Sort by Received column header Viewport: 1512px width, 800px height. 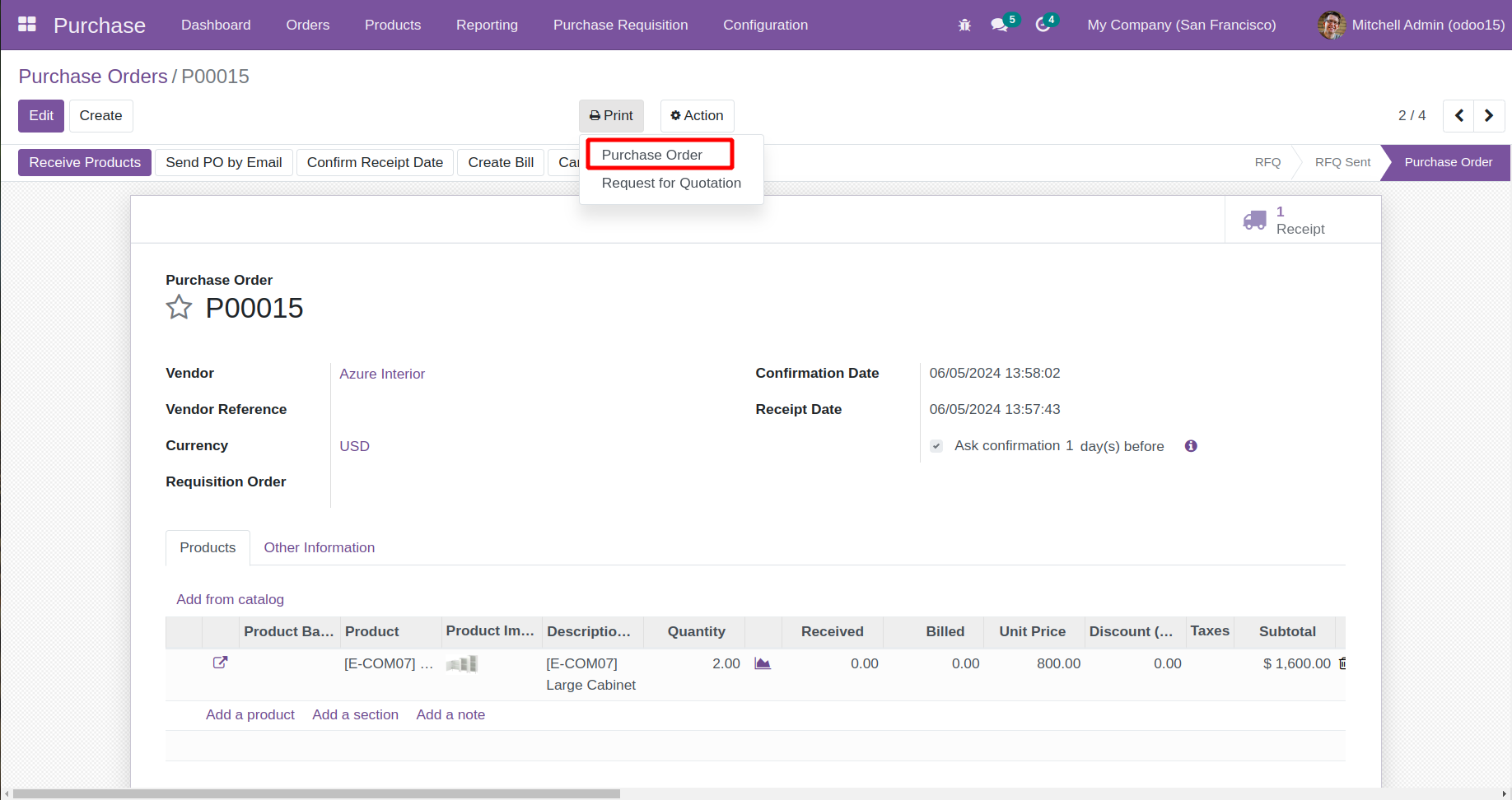tap(832, 631)
